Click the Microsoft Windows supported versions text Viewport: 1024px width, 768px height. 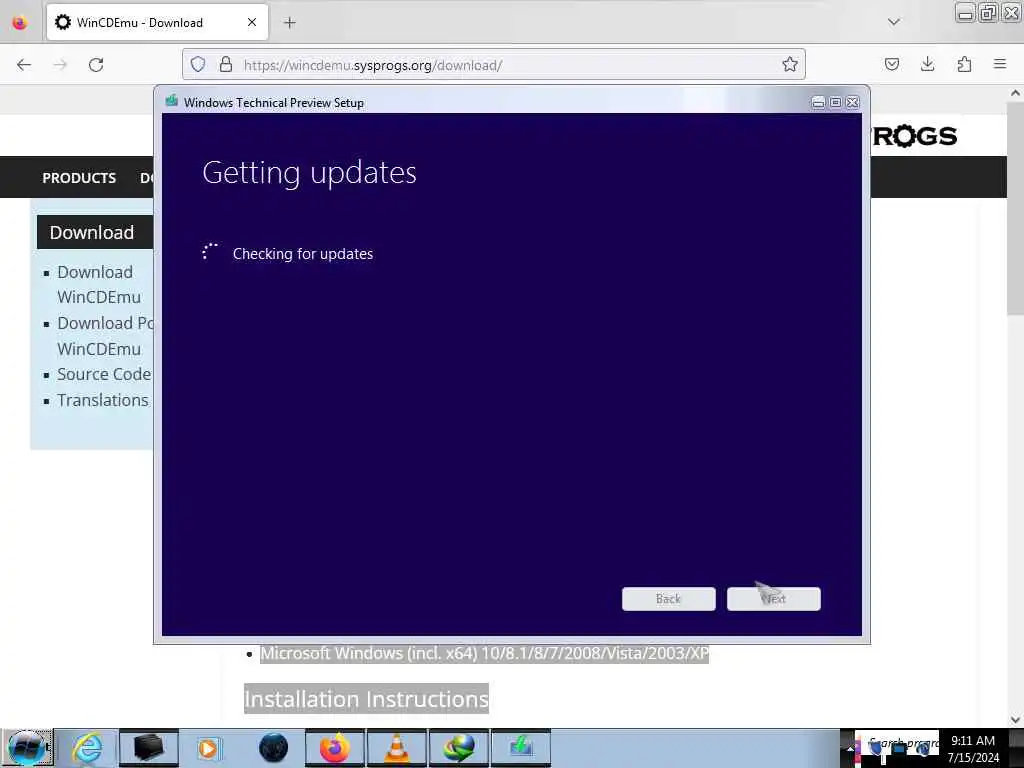pos(485,653)
